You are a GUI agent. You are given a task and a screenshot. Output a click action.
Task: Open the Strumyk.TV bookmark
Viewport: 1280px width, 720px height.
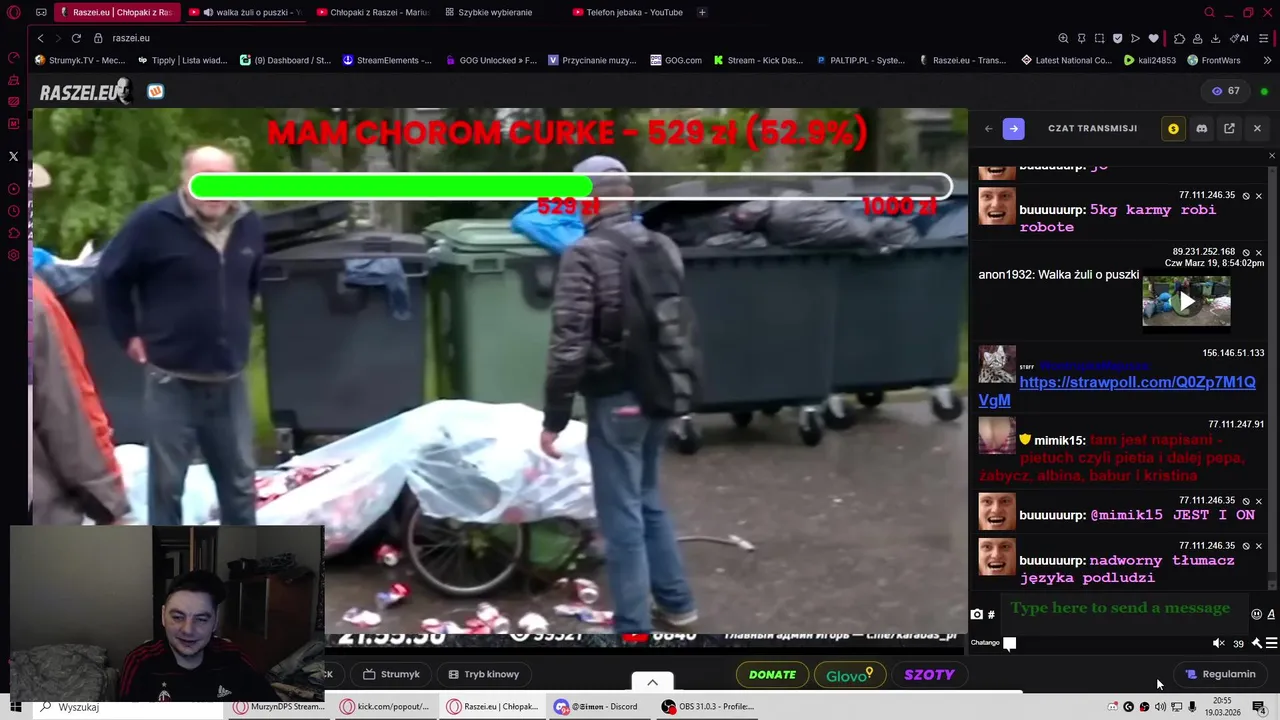click(x=80, y=60)
